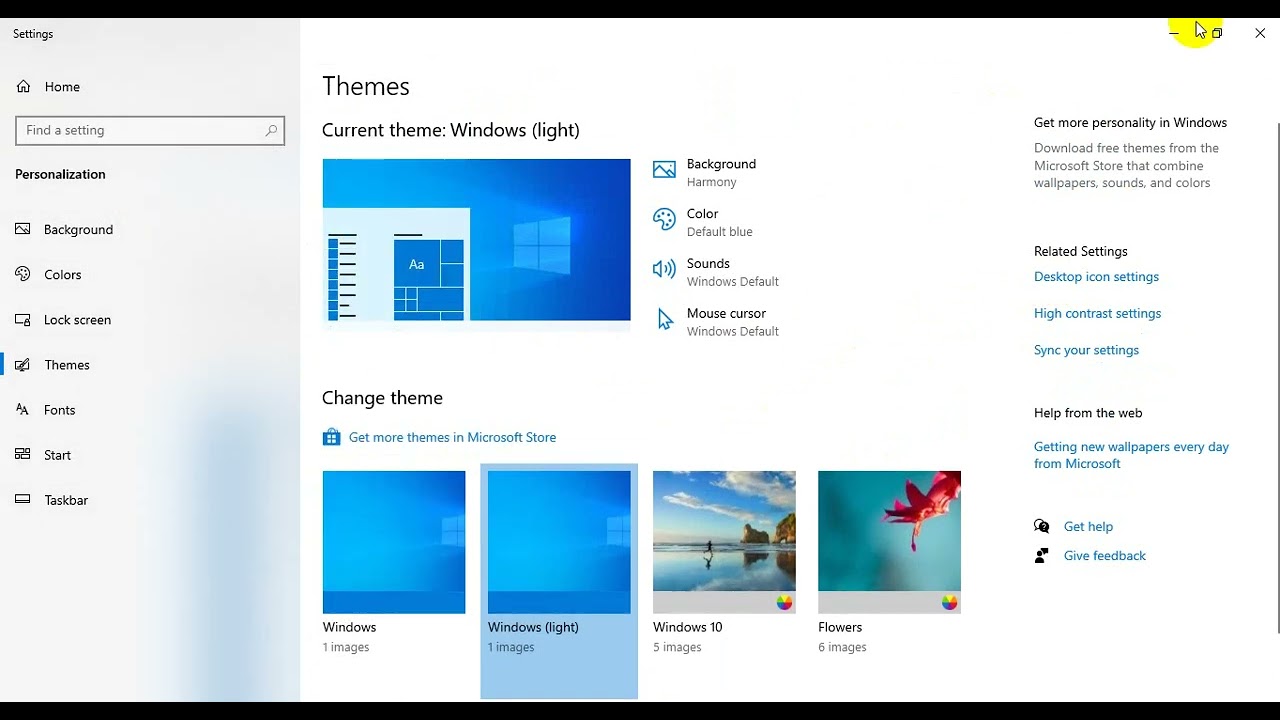Click the Background Harmony setting label
This screenshot has width=1280, height=720.
721,172
